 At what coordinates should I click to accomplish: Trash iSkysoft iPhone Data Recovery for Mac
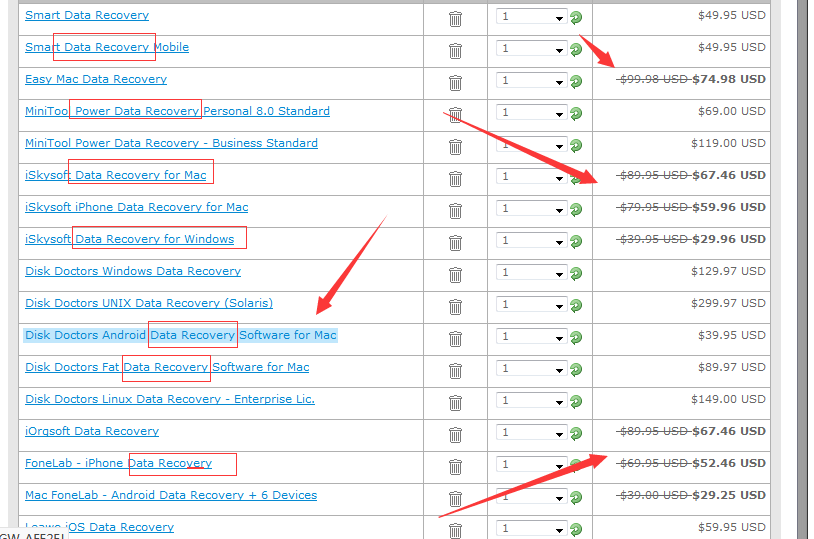pyautogui.click(x=455, y=211)
